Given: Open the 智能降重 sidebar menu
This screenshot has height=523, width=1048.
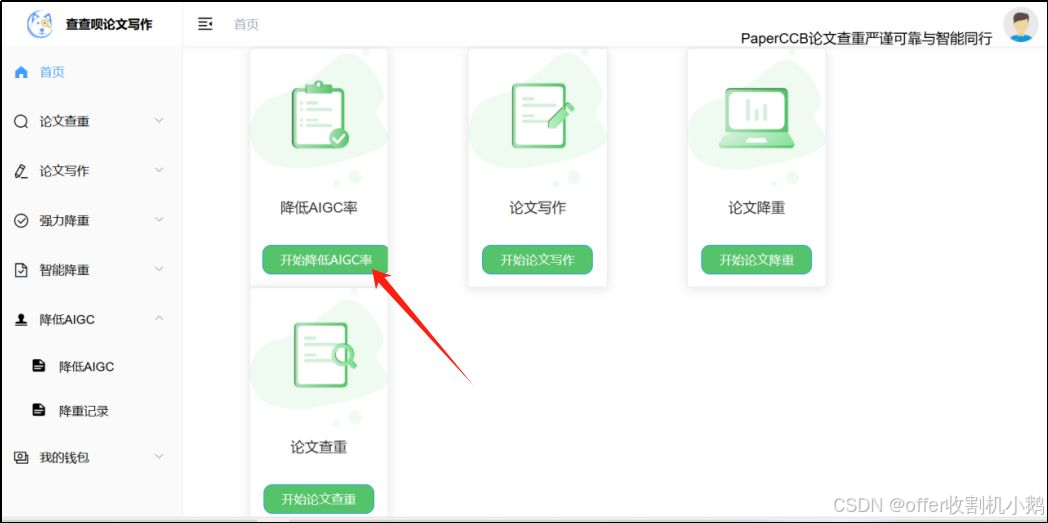Looking at the screenshot, I should click(x=92, y=270).
